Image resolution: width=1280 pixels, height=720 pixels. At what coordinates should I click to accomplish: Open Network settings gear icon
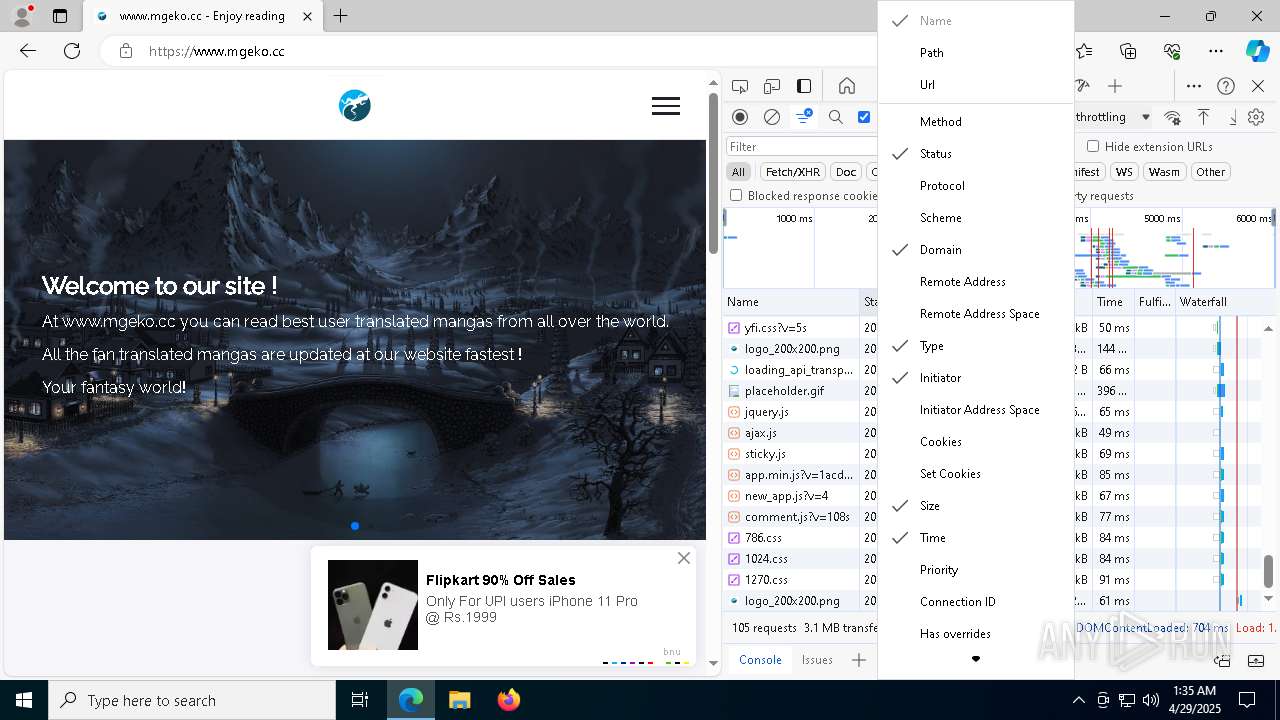tap(1256, 117)
